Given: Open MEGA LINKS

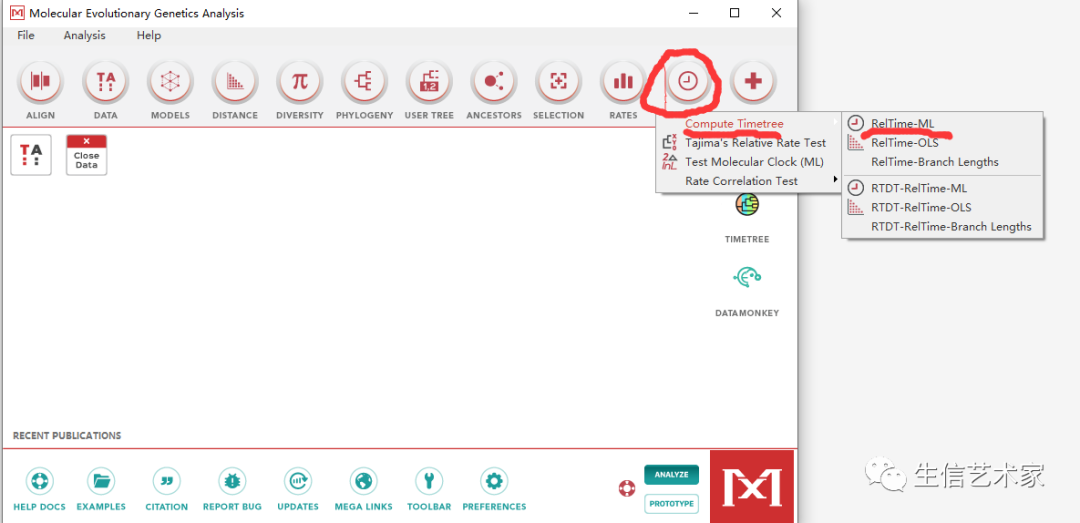Looking at the screenshot, I should (x=364, y=489).
